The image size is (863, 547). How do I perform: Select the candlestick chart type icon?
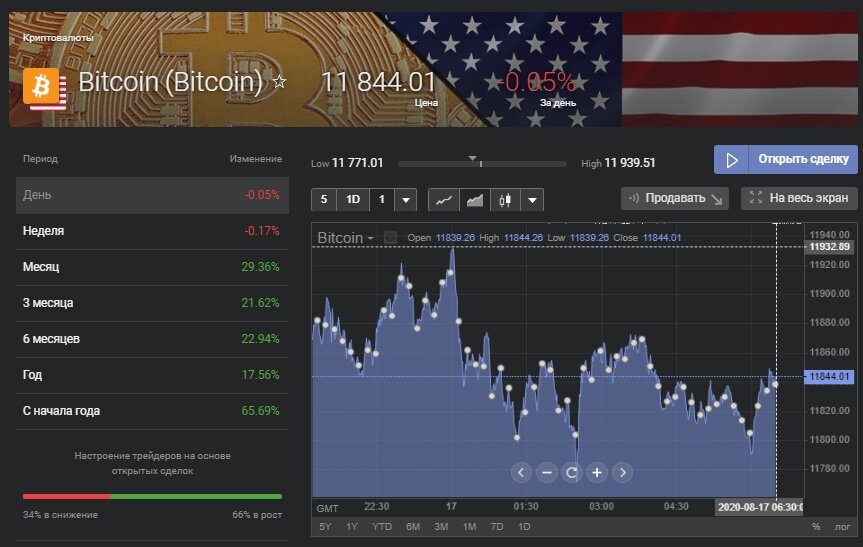tap(504, 199)
